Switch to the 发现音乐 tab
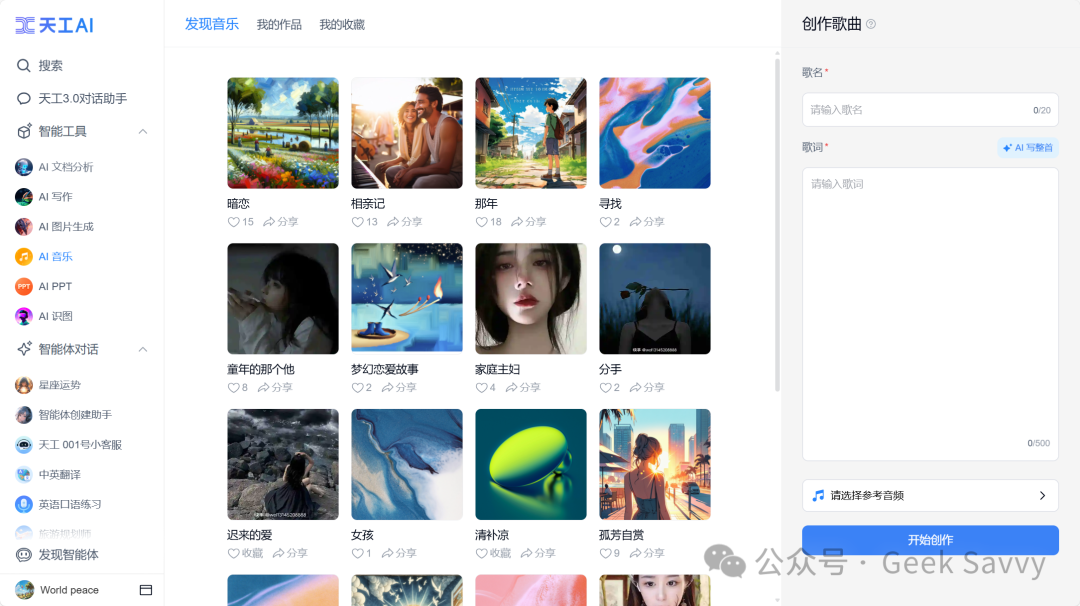The image size is (1080, 606). [212, 24]
